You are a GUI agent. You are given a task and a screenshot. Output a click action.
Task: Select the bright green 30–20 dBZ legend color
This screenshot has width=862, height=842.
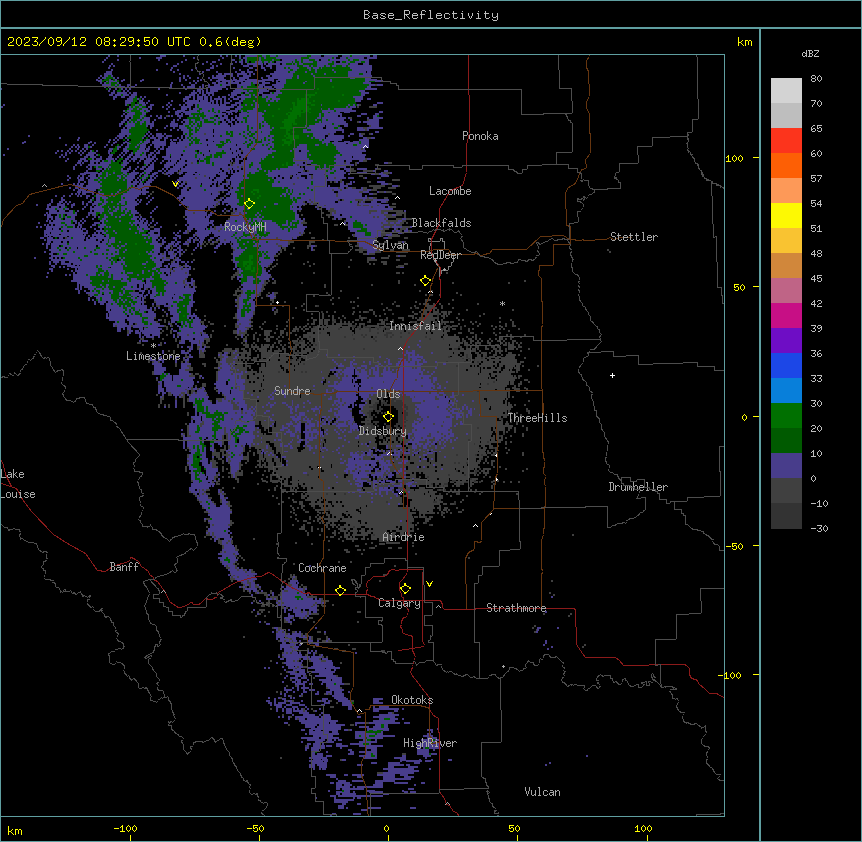(x=786, y=416)
